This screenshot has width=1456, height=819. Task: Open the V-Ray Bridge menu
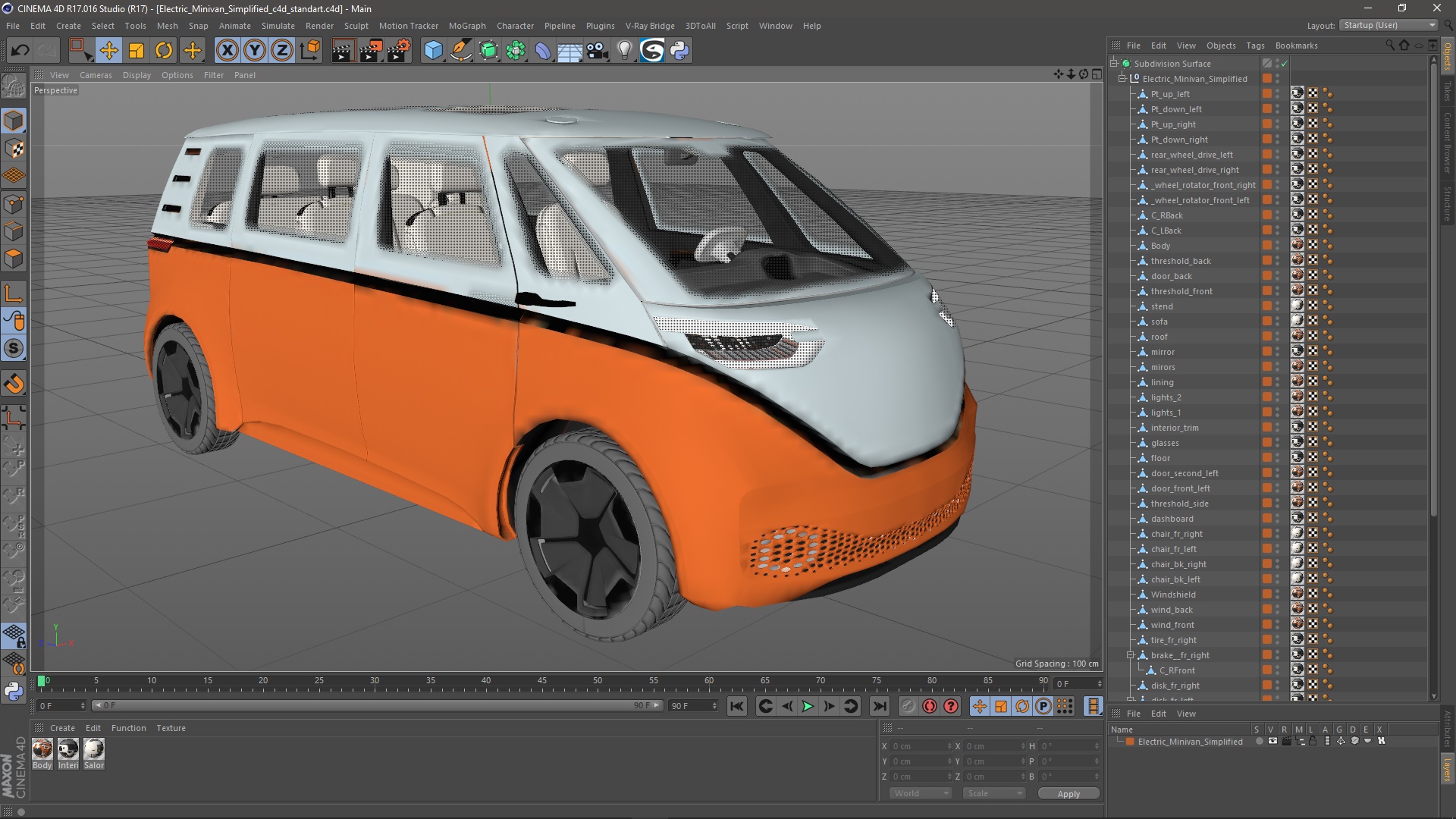pos(650,26)
